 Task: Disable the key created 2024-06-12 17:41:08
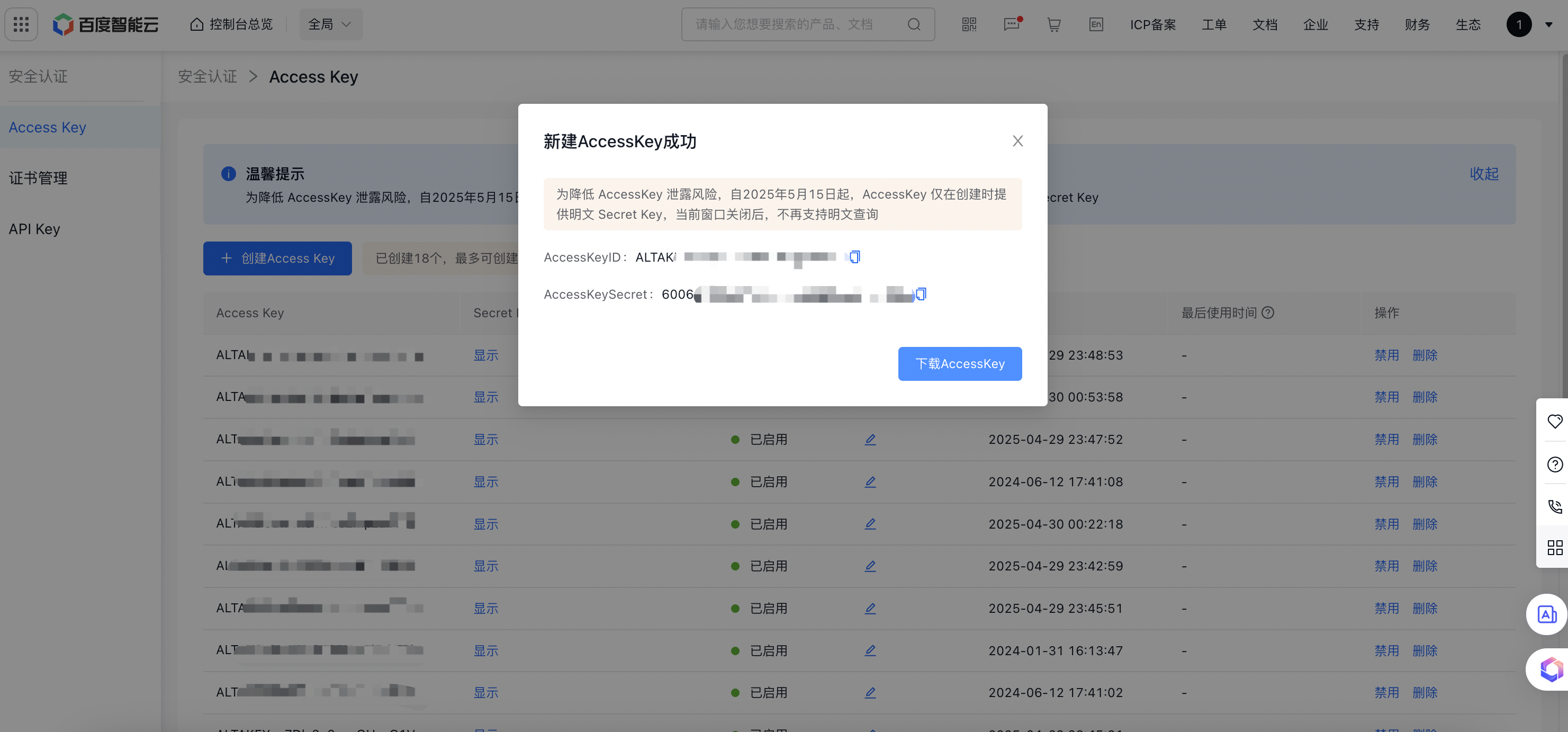point(1386,481)
